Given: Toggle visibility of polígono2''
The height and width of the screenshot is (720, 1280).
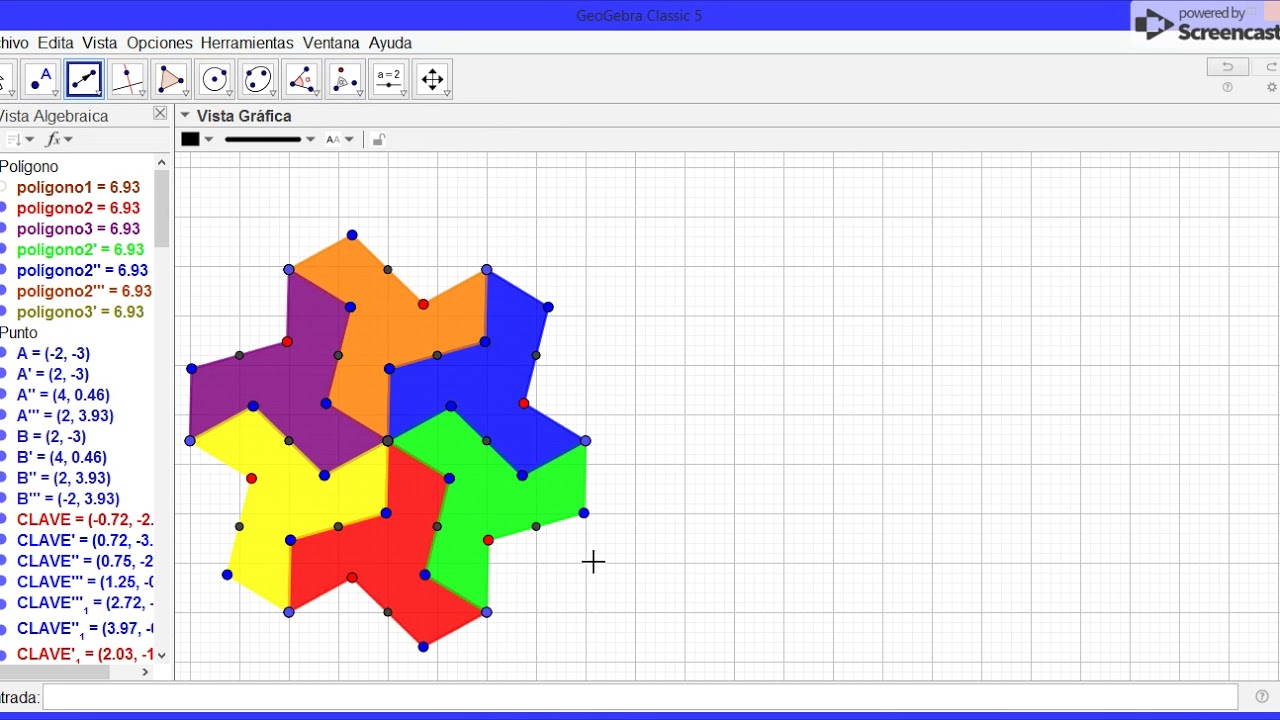Looking at the screenshot, I should 3,270.
